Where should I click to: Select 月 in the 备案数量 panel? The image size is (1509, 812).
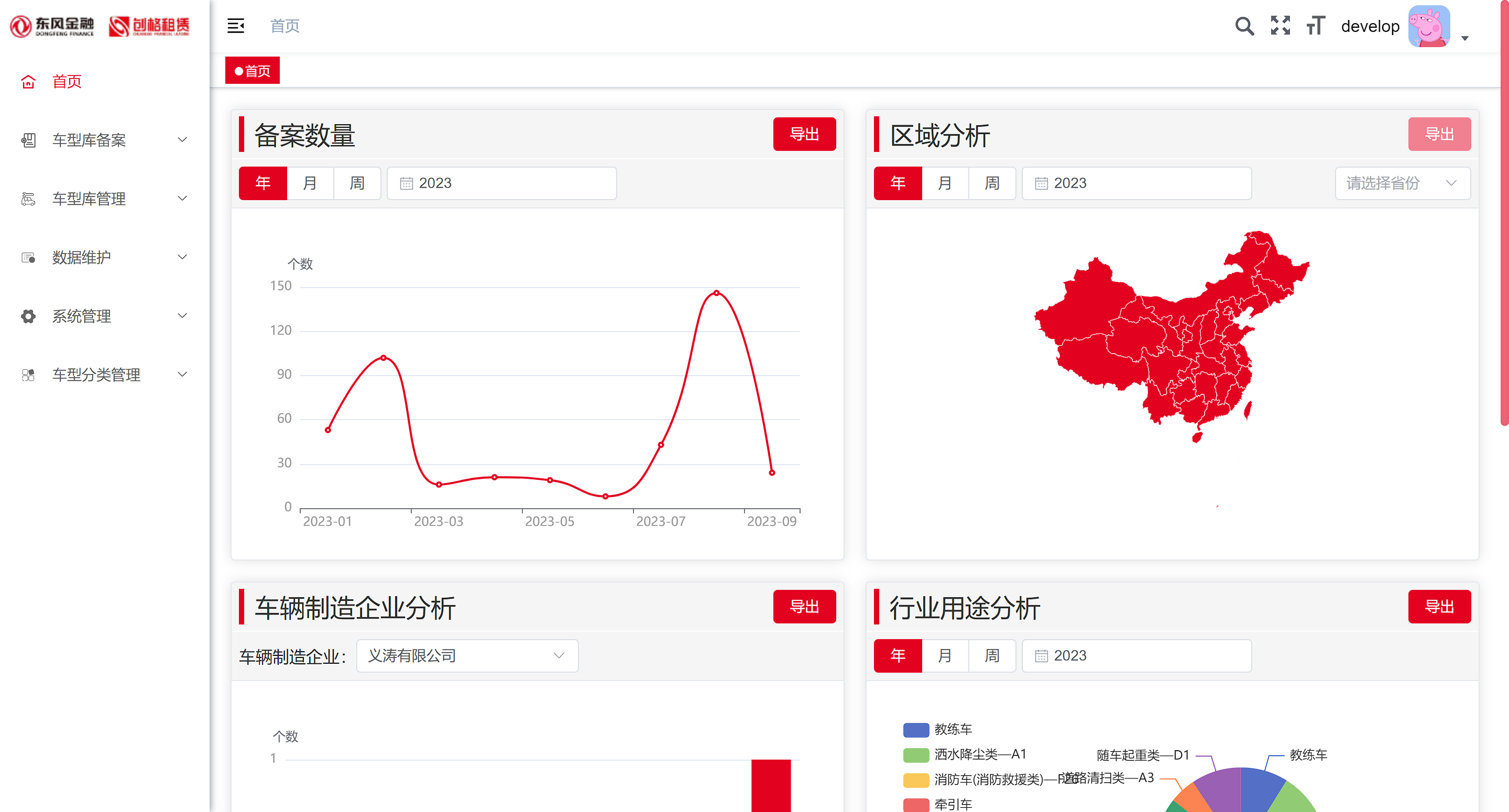(x=310, y=183)
